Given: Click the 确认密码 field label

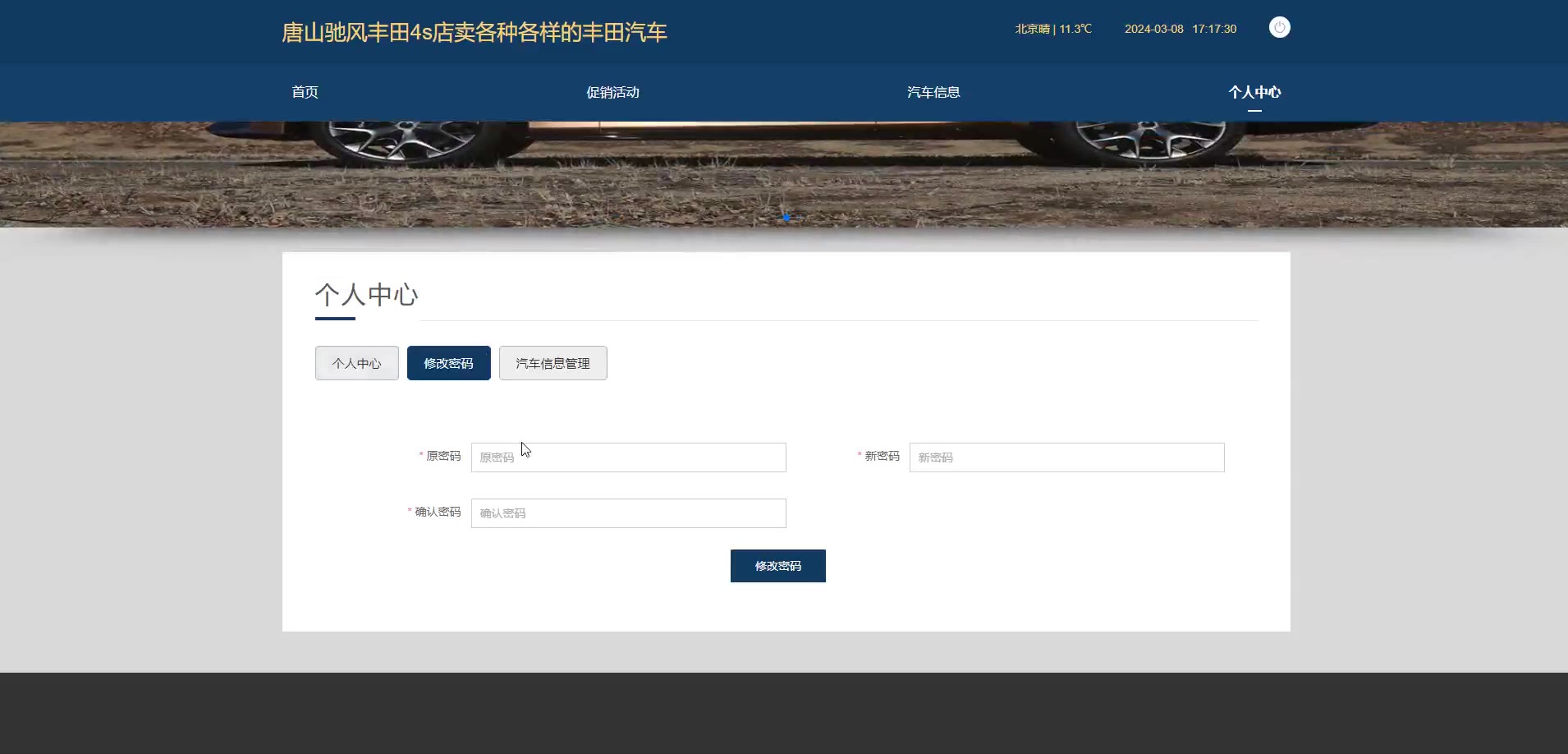Looking at the screenshot, I should tap(438, 512).
